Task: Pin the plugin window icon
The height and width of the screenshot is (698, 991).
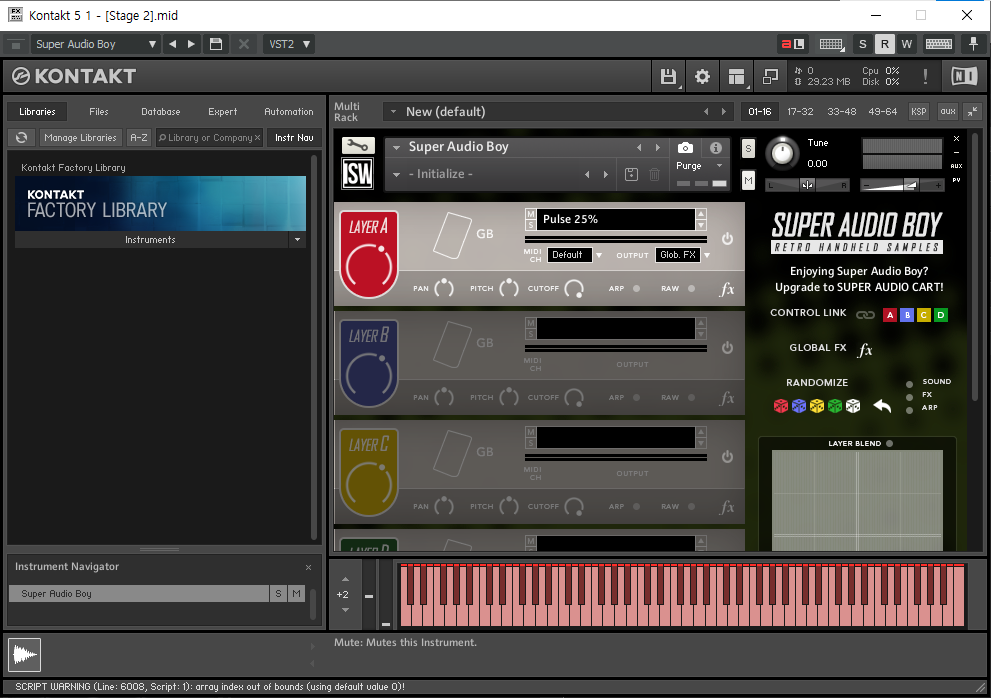Action: 973,44
